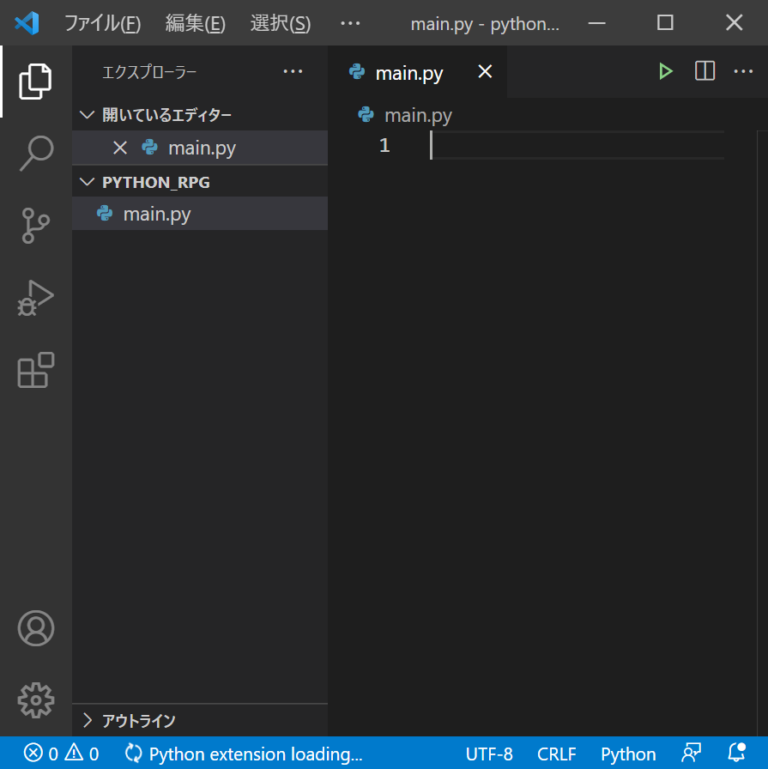Open the Explorer view in activity bar

36,81
